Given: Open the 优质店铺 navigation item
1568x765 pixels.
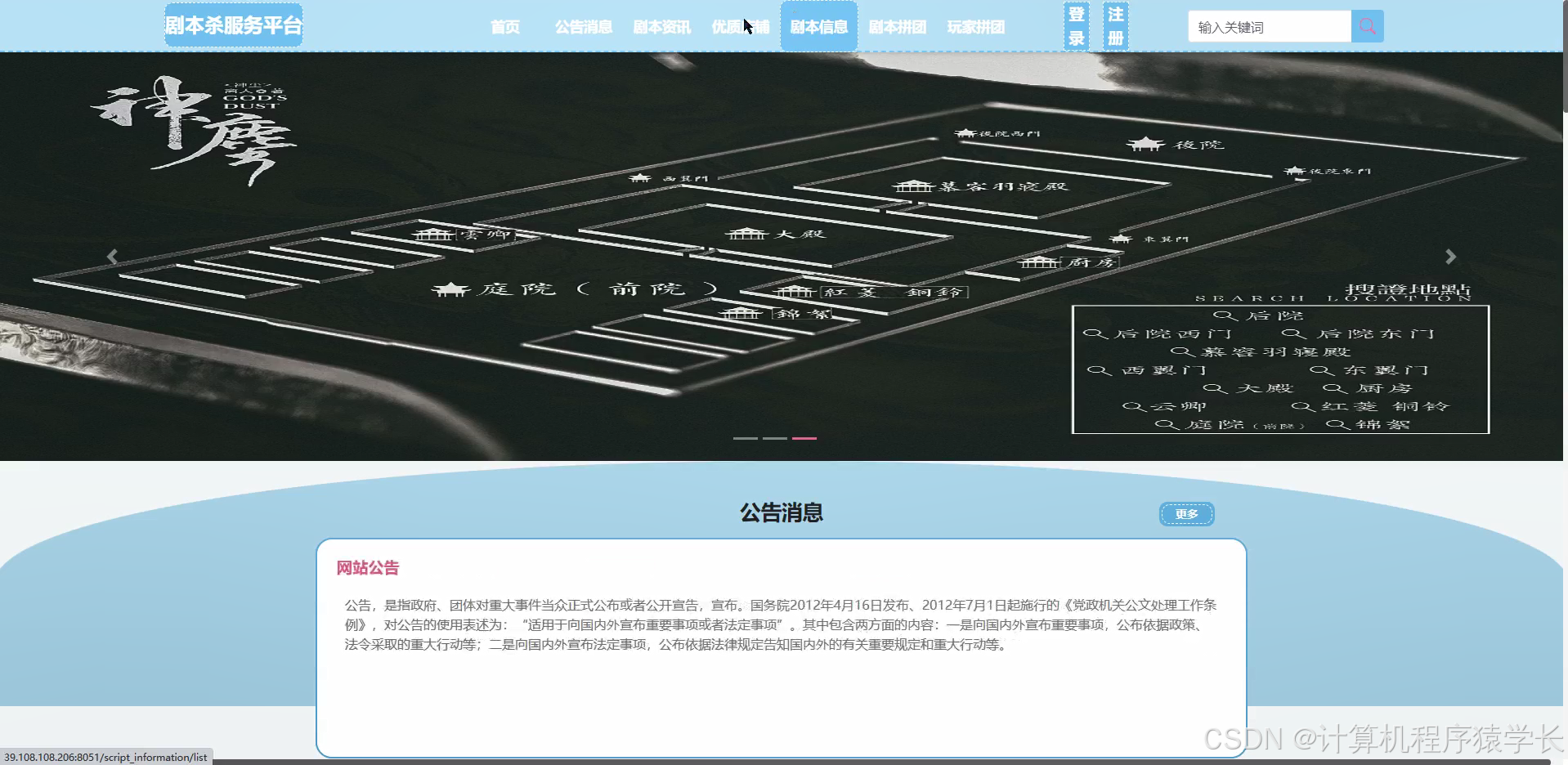Looking at the screenshot, I should [x=741, y=27].
